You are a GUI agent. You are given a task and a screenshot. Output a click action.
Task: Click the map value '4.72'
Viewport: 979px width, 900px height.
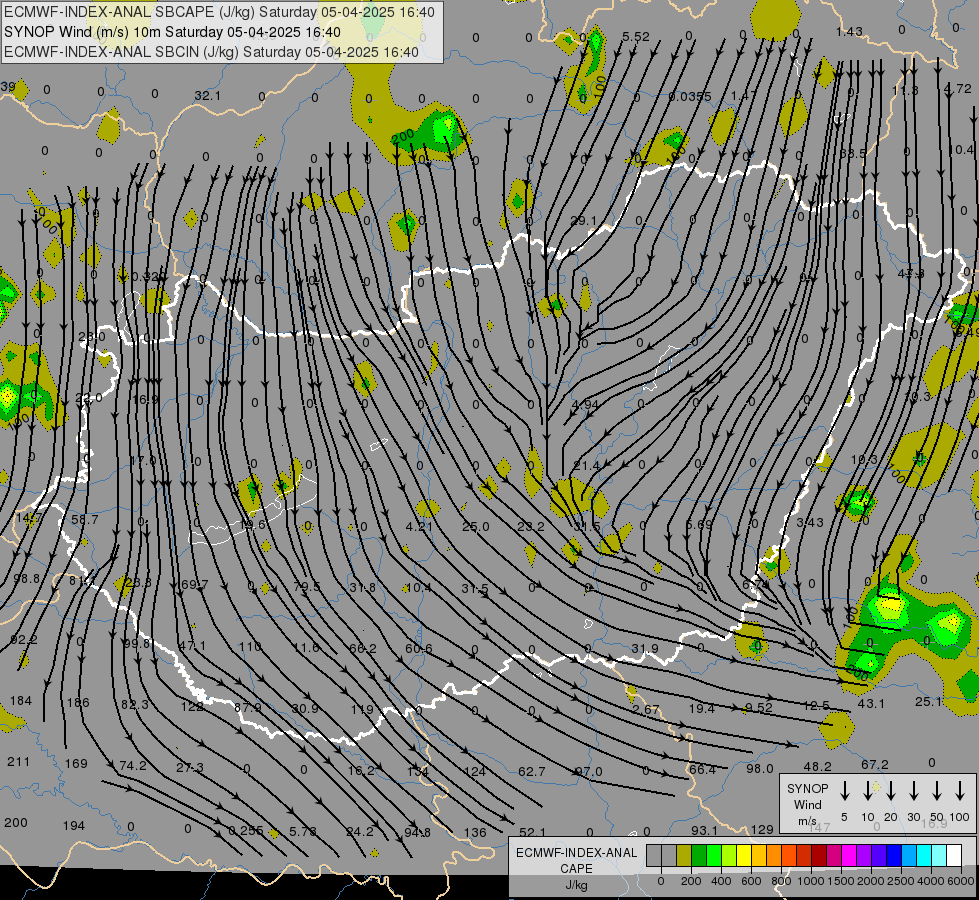click(957, 89)
